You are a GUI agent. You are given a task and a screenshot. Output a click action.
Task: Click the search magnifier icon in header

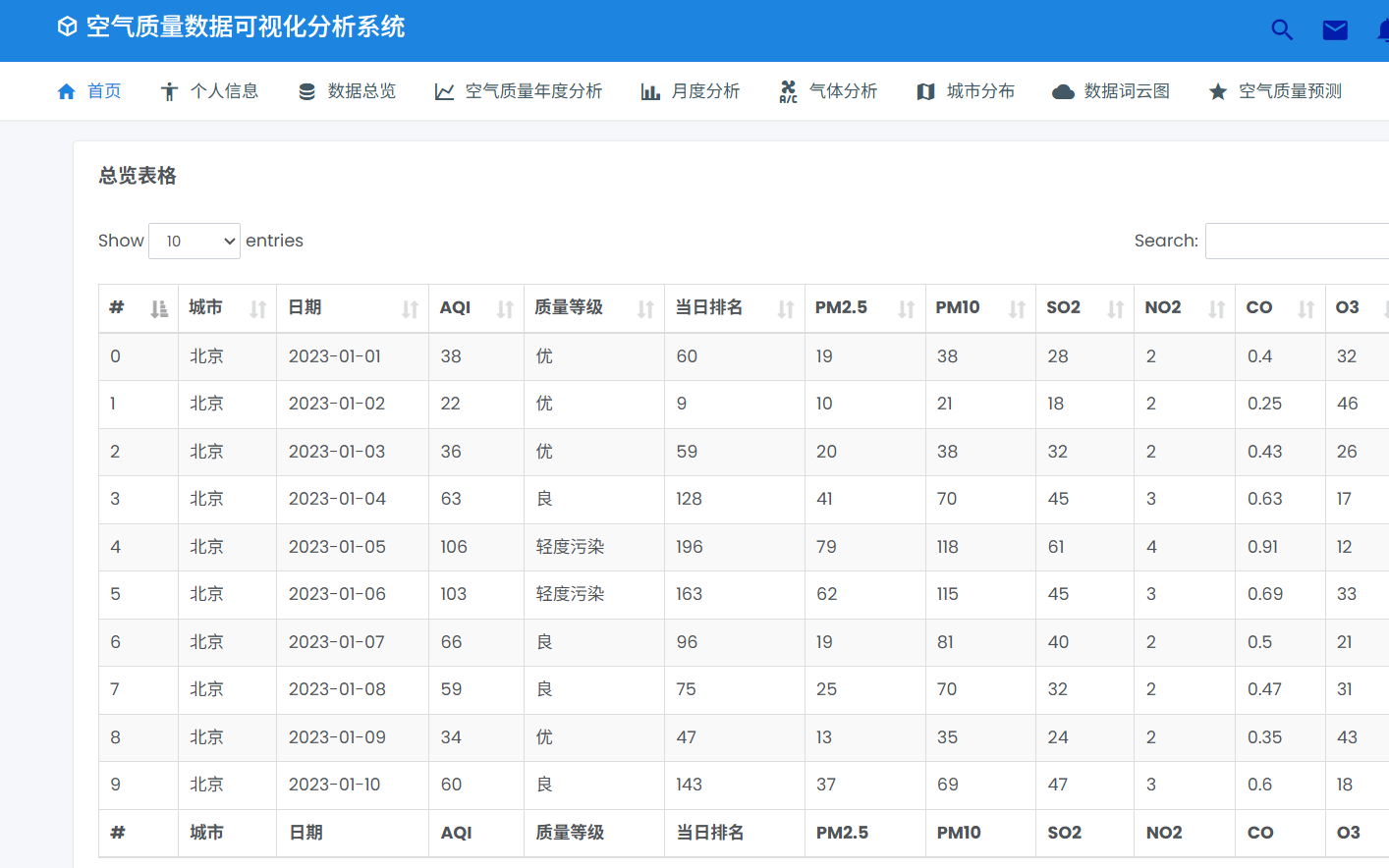click(x=1282, y=29)
